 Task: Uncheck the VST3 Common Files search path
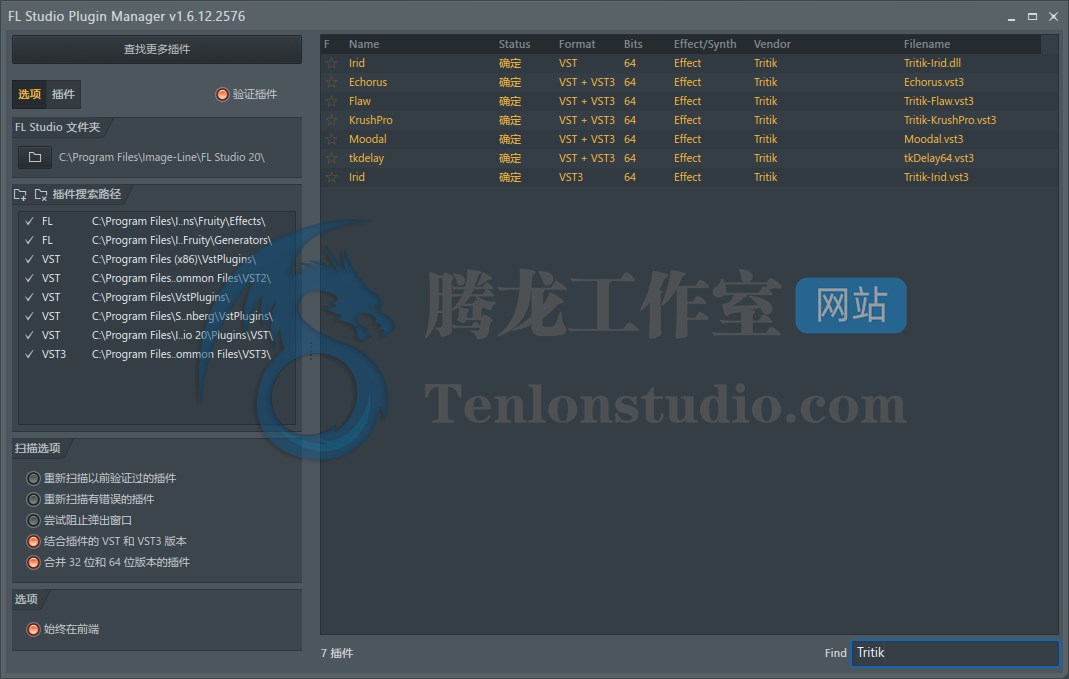29,355
